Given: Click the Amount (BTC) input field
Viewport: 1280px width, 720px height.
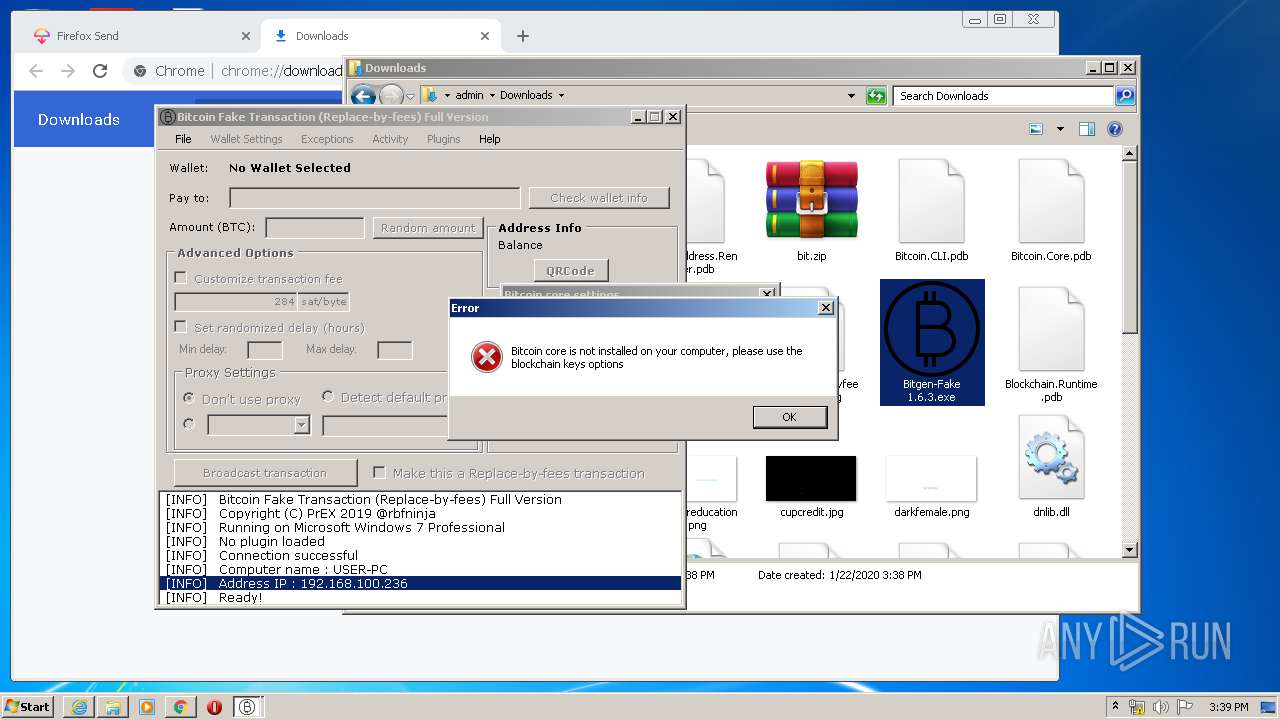Looking at the screenshot, I should coord(314,228).
